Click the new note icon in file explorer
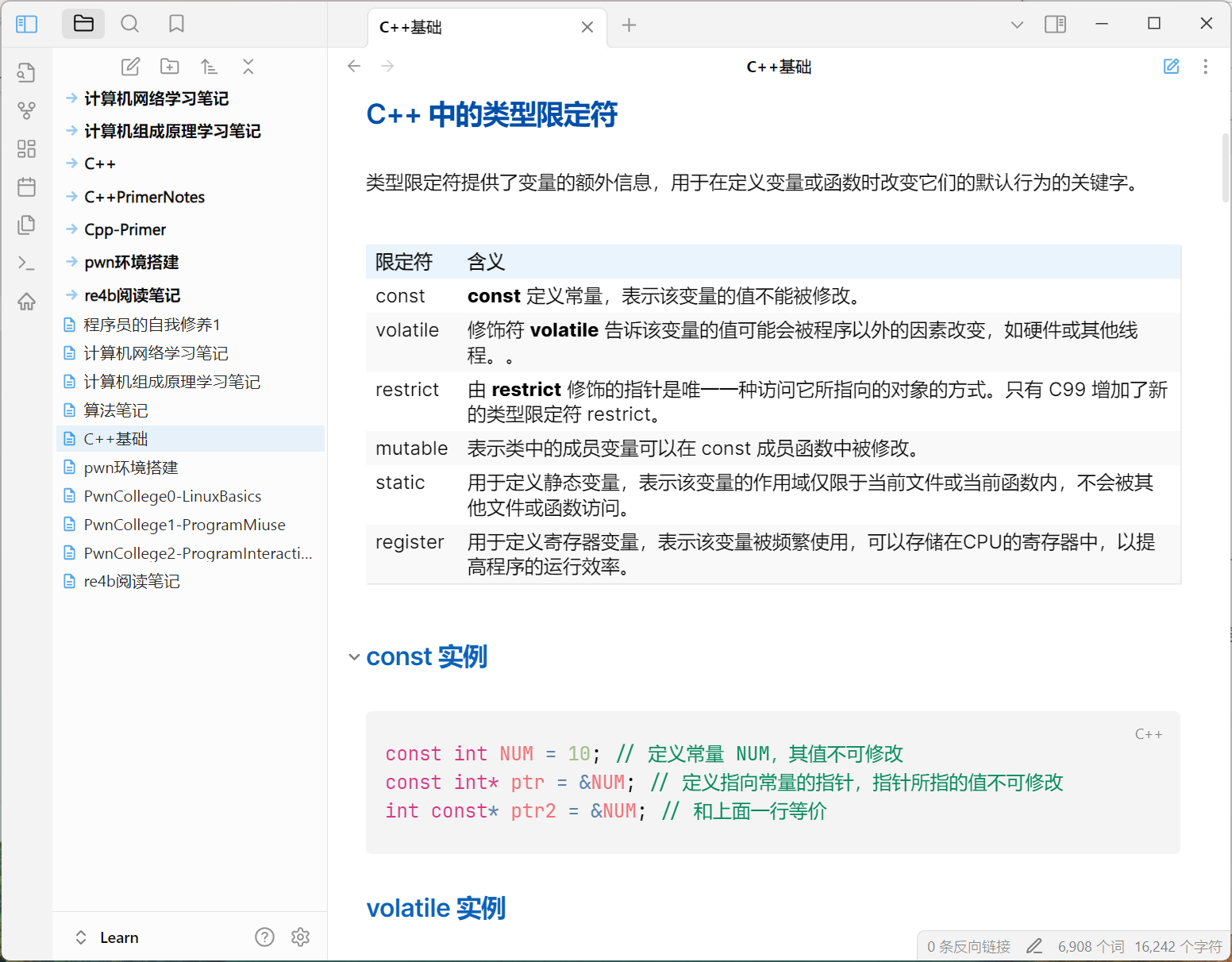This screenshot has width=1232, height=962. point(130,67)
